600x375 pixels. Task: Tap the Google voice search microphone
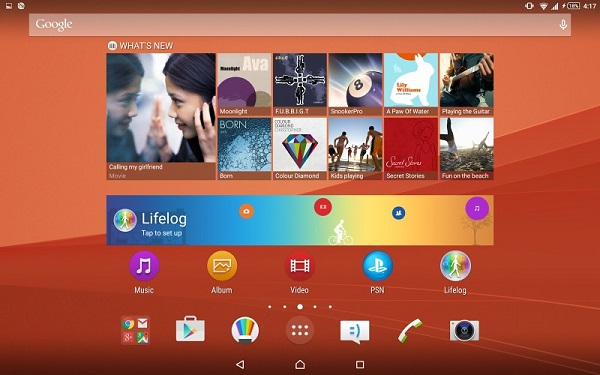pyautogui.click(x=563, y=25)
